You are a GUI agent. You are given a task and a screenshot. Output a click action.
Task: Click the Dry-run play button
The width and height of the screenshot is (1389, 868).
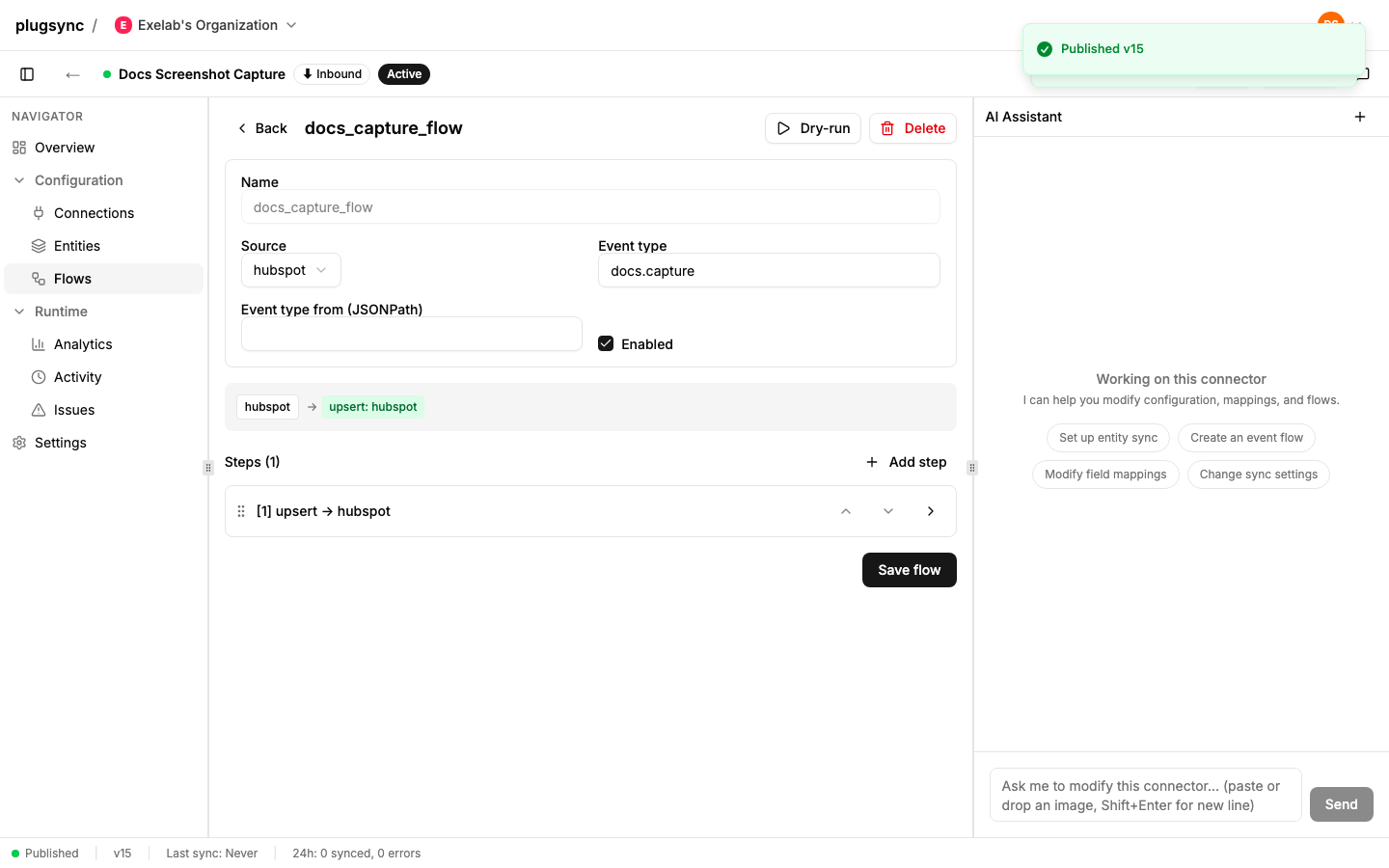tap(813, 128)
